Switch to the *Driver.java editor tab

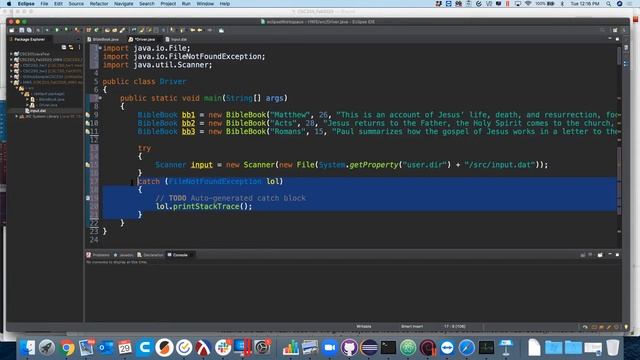[145, 39]
